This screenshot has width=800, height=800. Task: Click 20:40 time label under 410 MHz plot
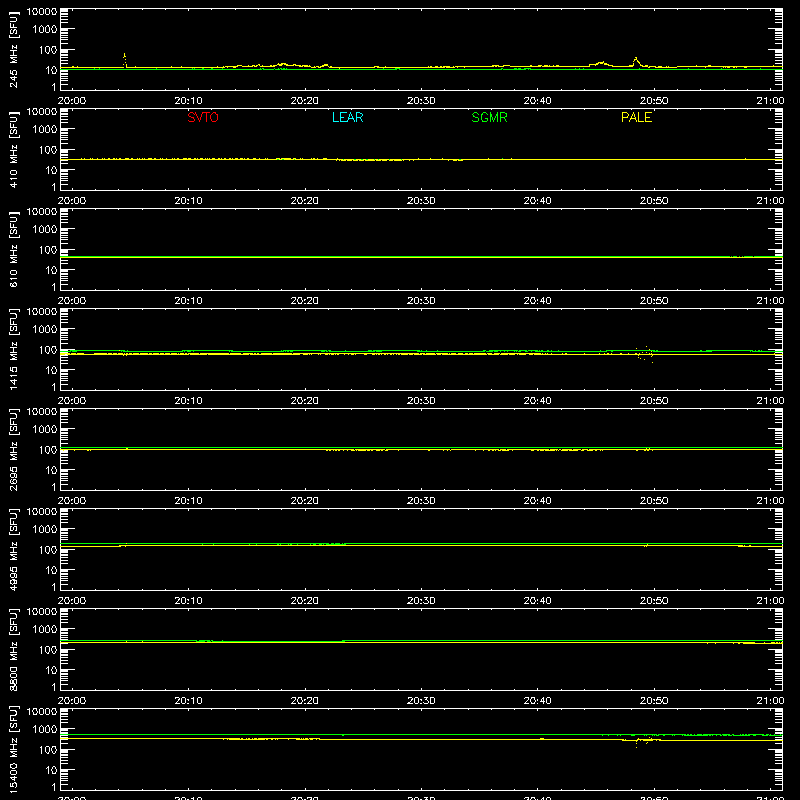point(537,201)
